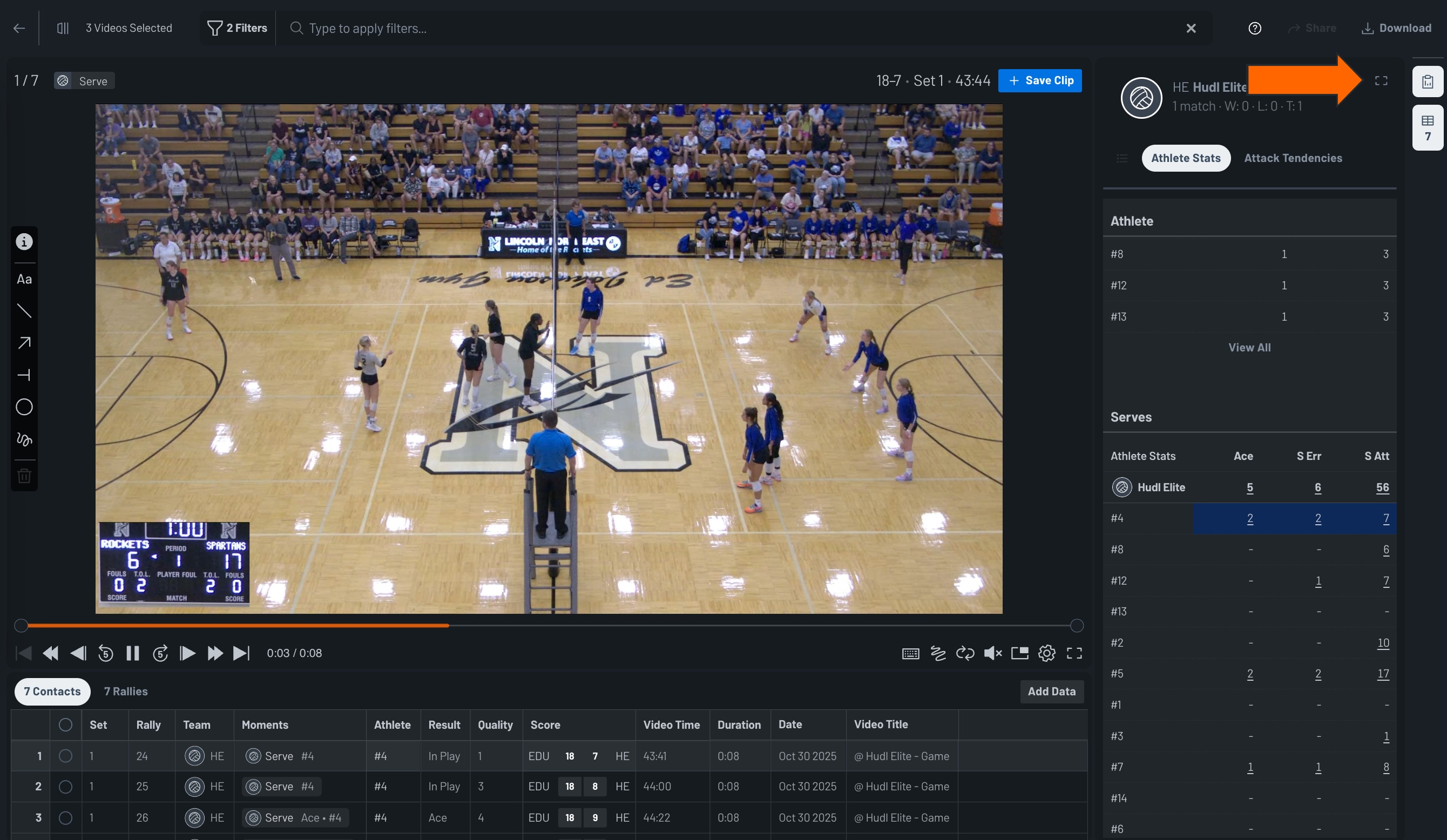Select the circle drawing tool
This screenshot has width=1447, height=840.
tap(24, 407)
